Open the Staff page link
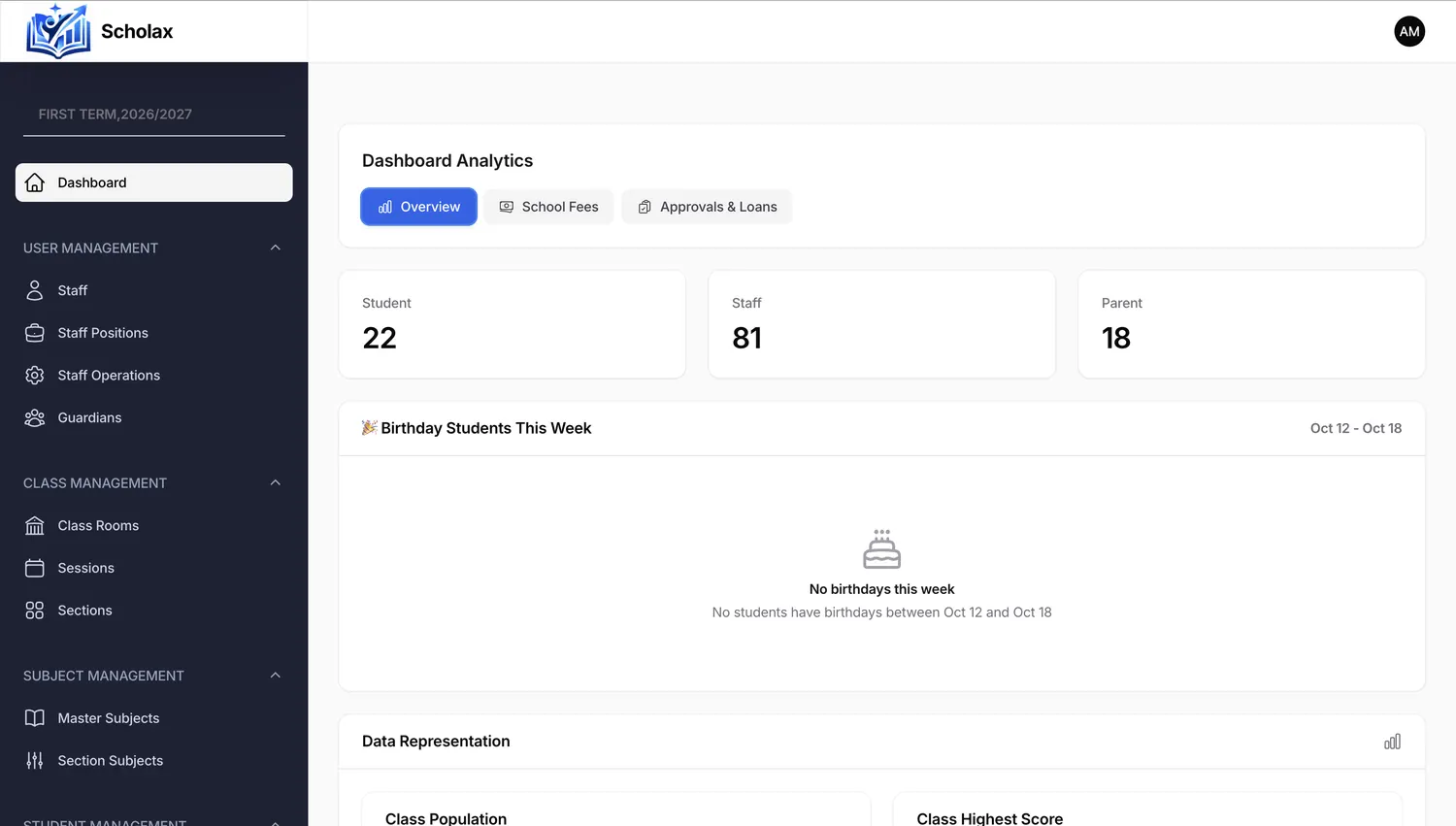Viewport: 1456px width, 826px height. pyautogui.click(x=72, y=290)
